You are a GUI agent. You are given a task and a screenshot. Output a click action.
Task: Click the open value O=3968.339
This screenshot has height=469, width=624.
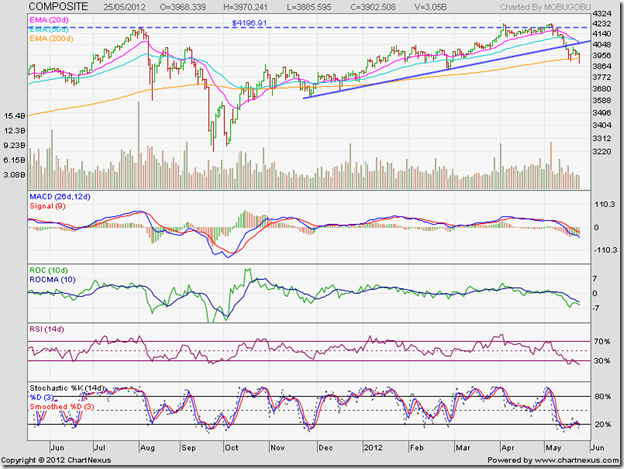coord(183,7)
